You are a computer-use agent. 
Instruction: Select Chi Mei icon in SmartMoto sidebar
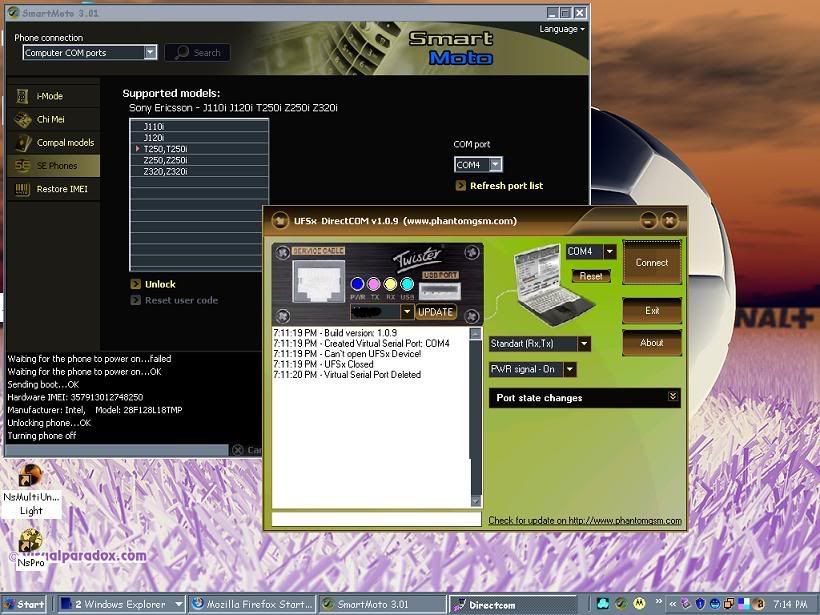(x=22, y=120)
